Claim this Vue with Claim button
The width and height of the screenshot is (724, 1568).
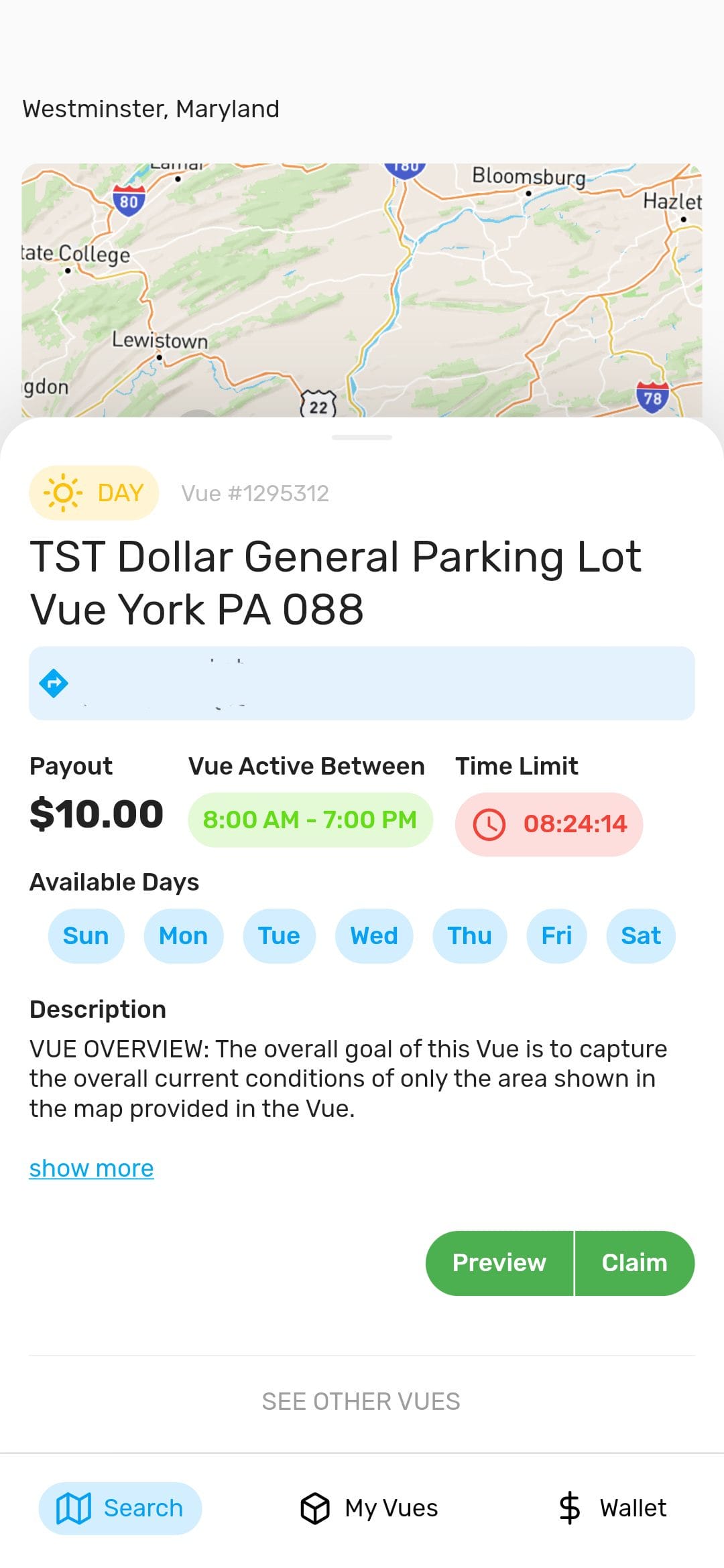click(634, 1263)
